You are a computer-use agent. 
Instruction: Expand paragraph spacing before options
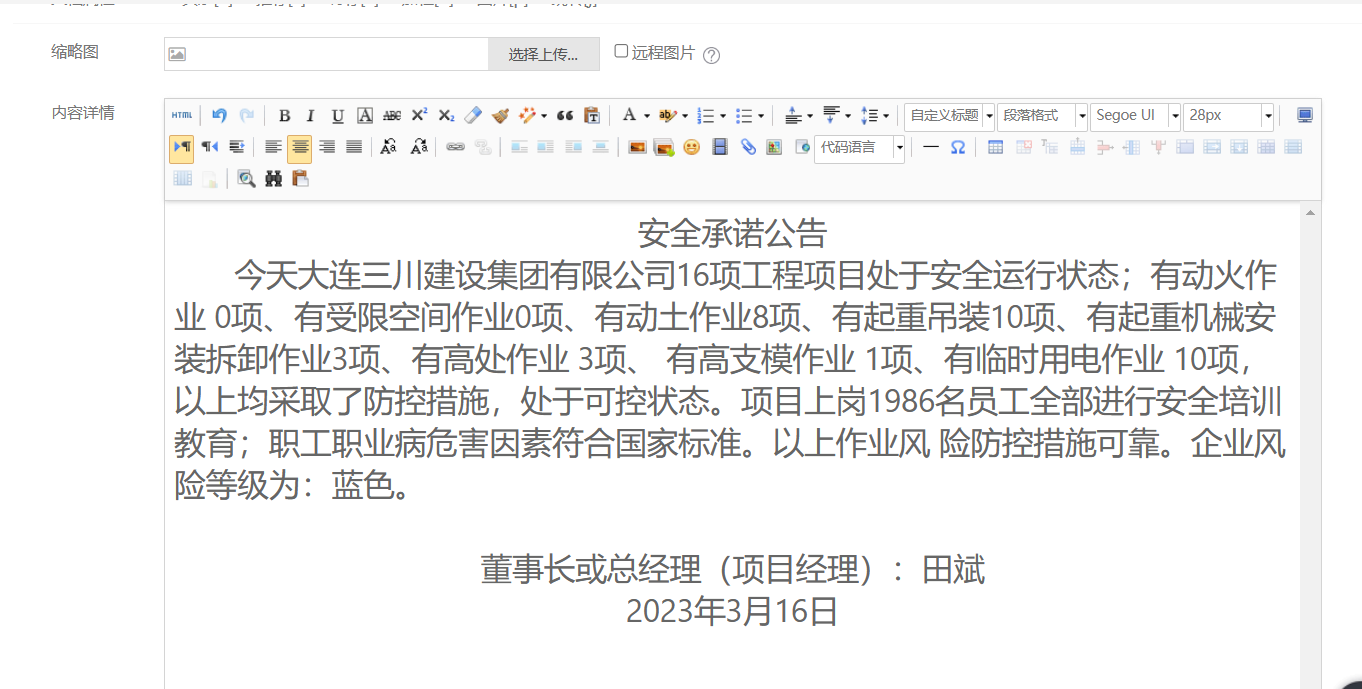(810, 116)
